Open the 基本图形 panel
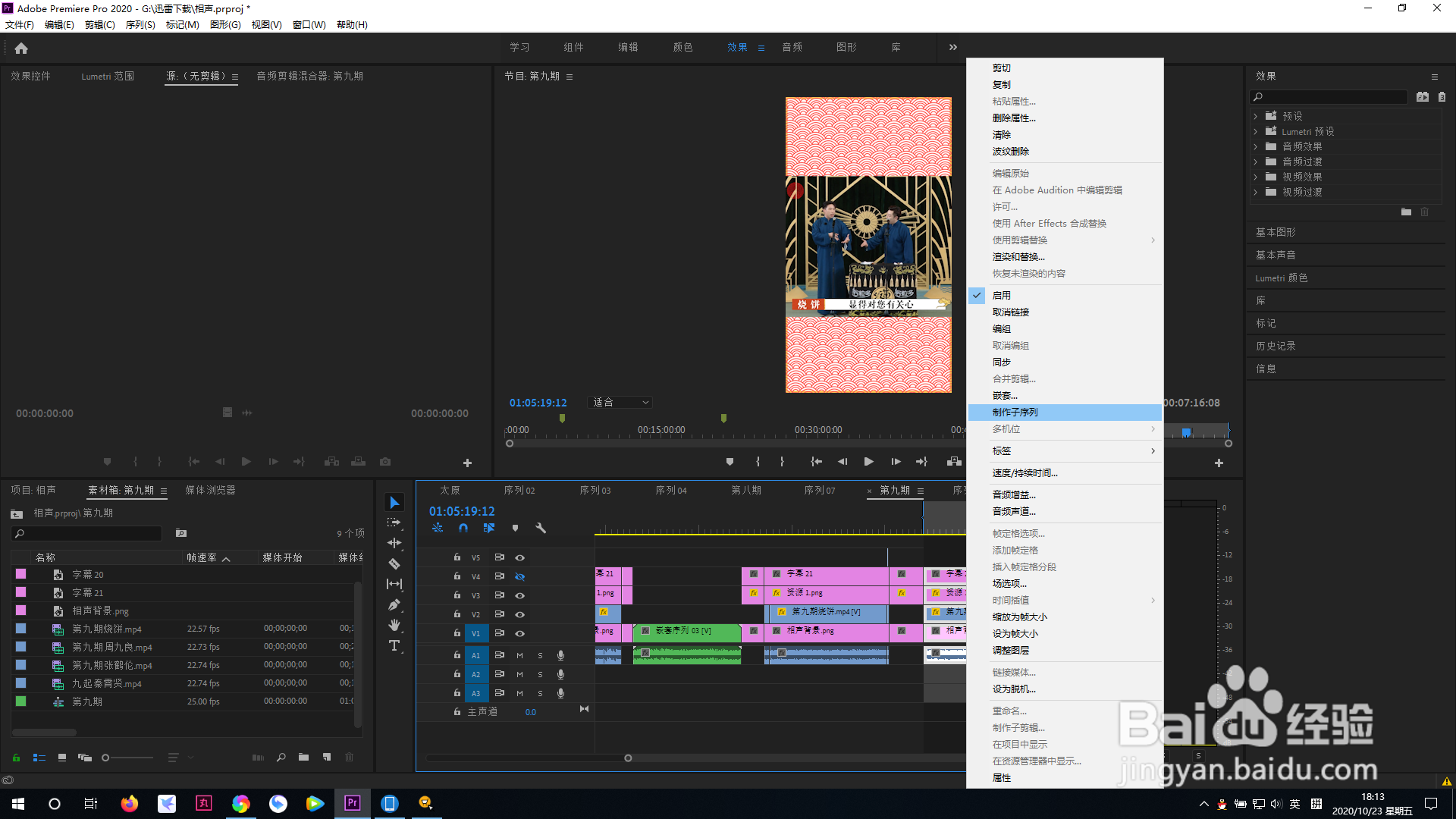 coord(1276,232)
